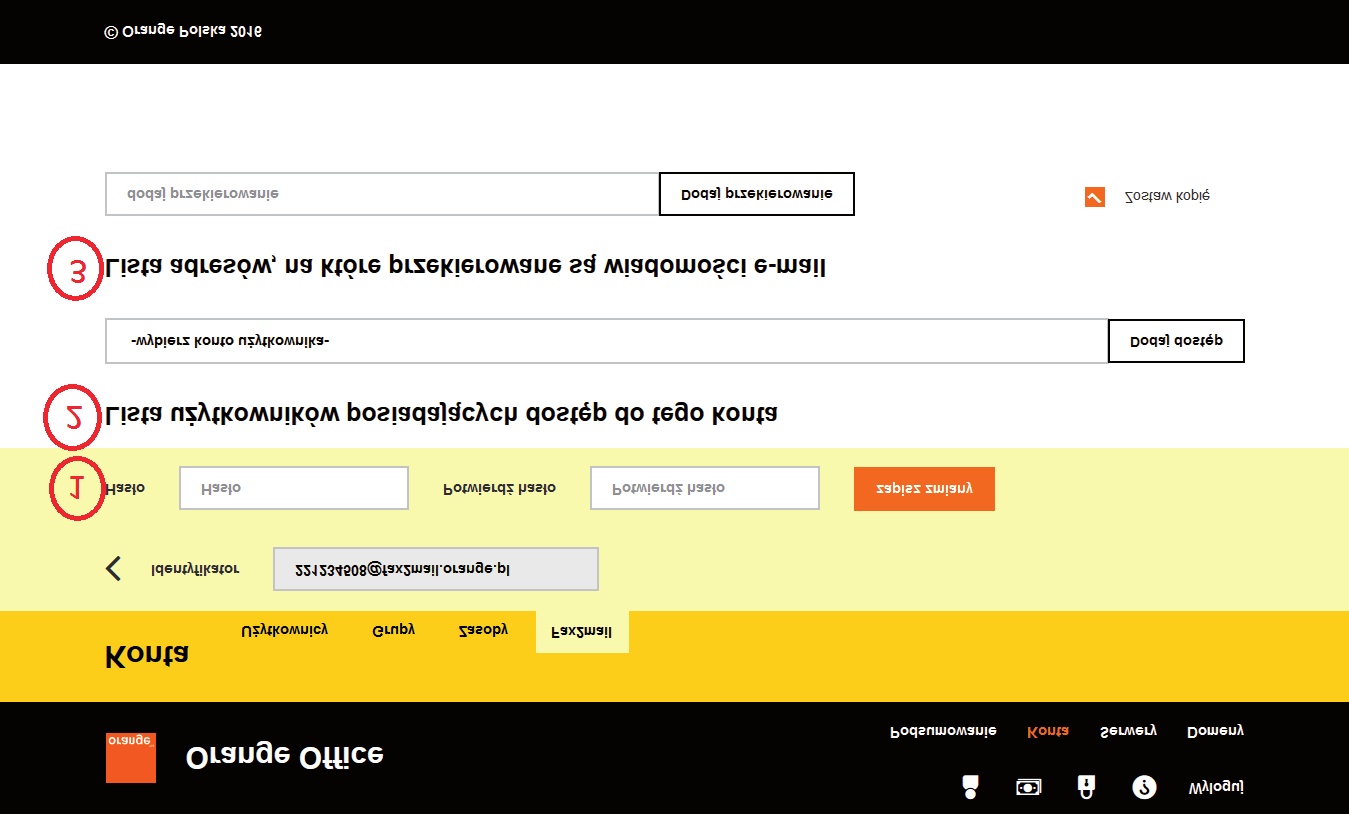Screen dimensions: 1349x814
Task: Open Domeny in the top navigation
Action: 1215,731
